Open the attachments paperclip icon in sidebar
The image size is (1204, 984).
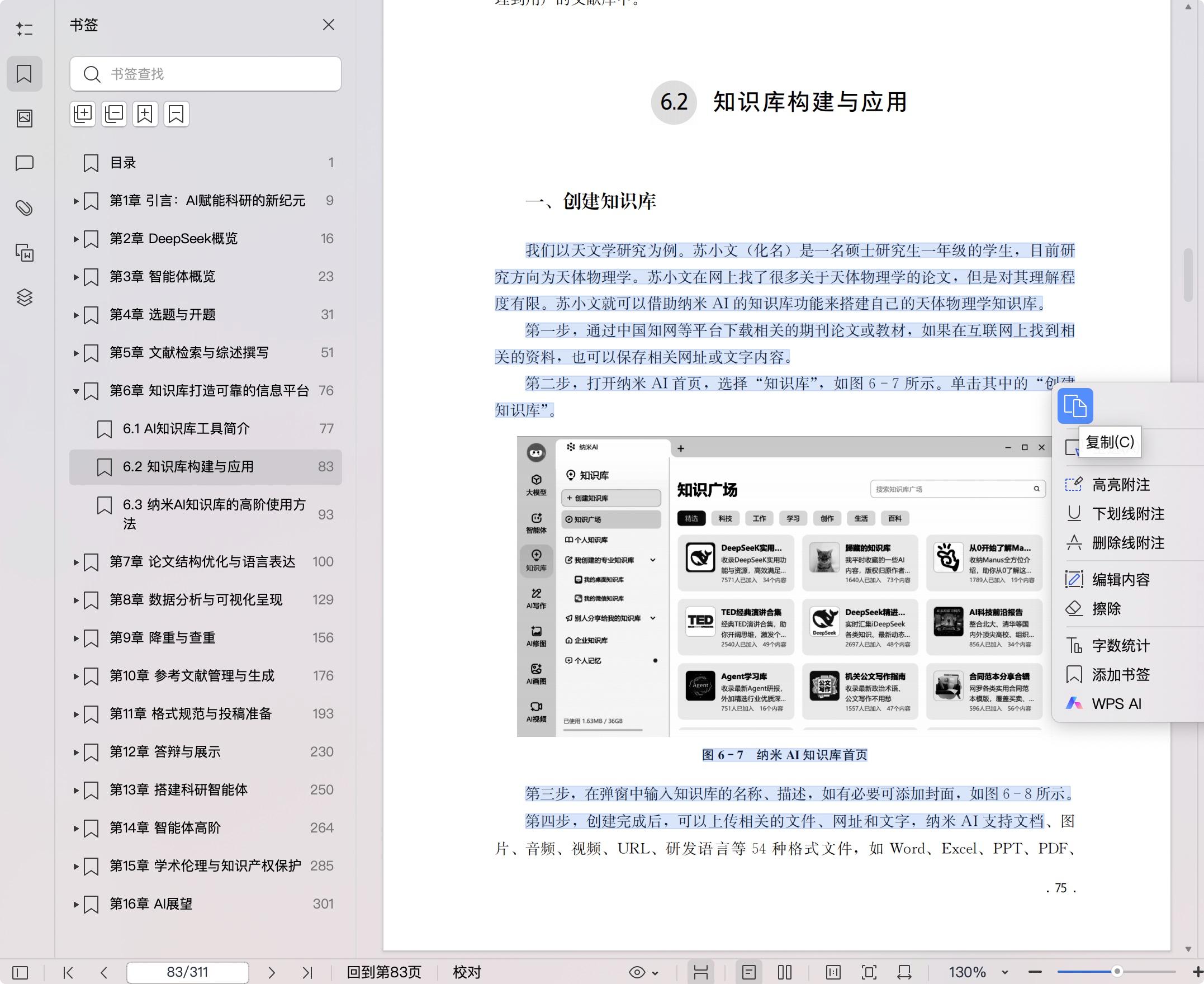(x=25, y=208)
